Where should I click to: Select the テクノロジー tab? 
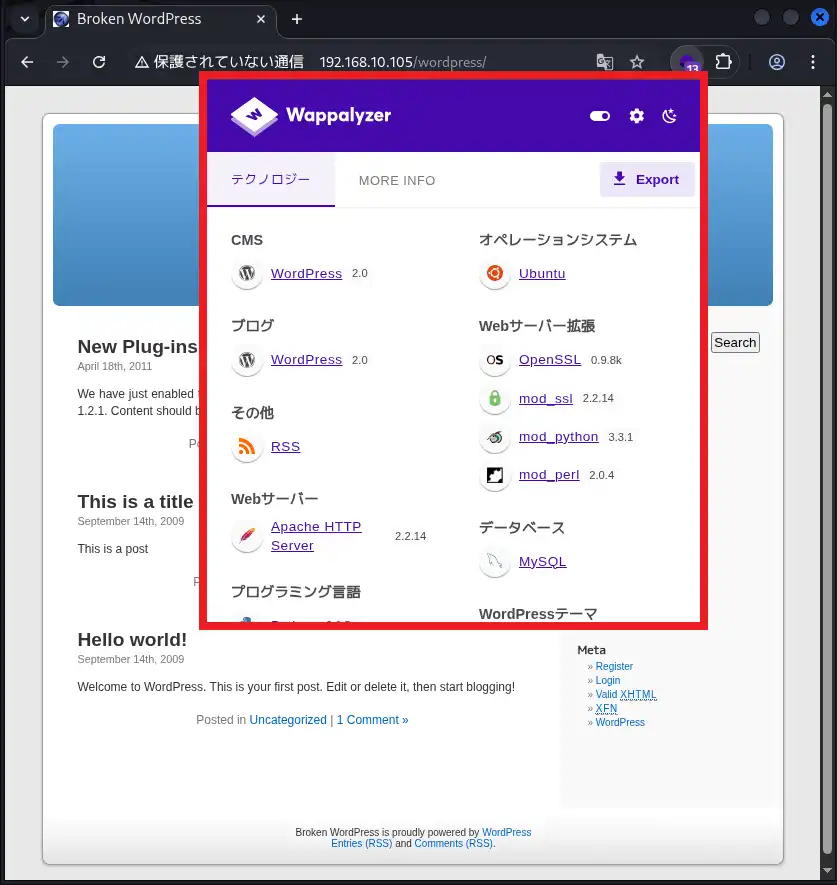pos(270,180)
